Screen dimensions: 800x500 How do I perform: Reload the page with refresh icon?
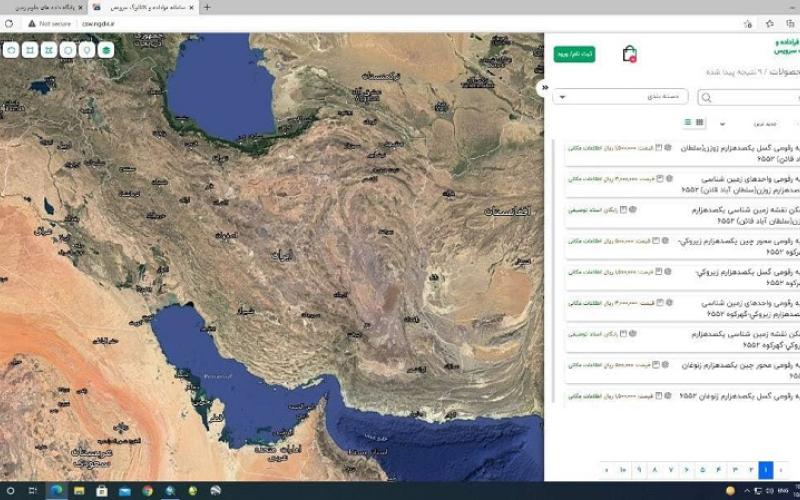click(x=9, y=23)
